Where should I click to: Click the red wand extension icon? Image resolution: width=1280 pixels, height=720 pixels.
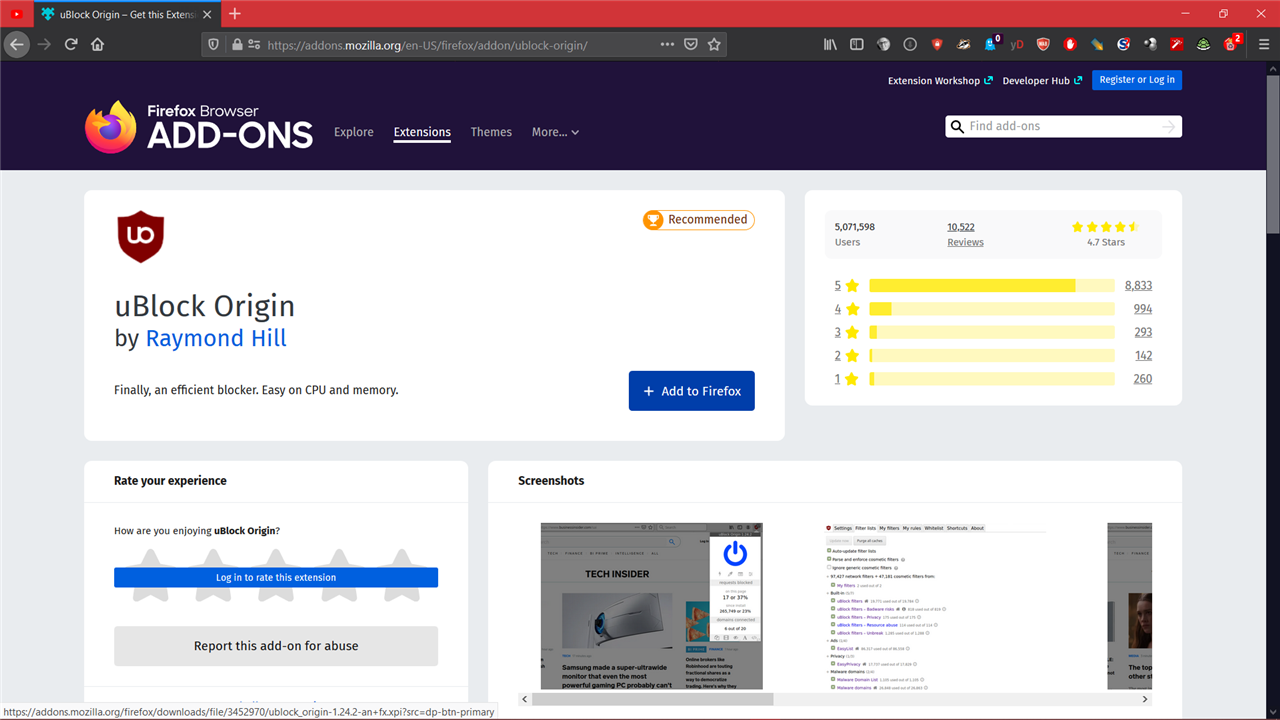pyautogui.click(x=1177, y=44)
